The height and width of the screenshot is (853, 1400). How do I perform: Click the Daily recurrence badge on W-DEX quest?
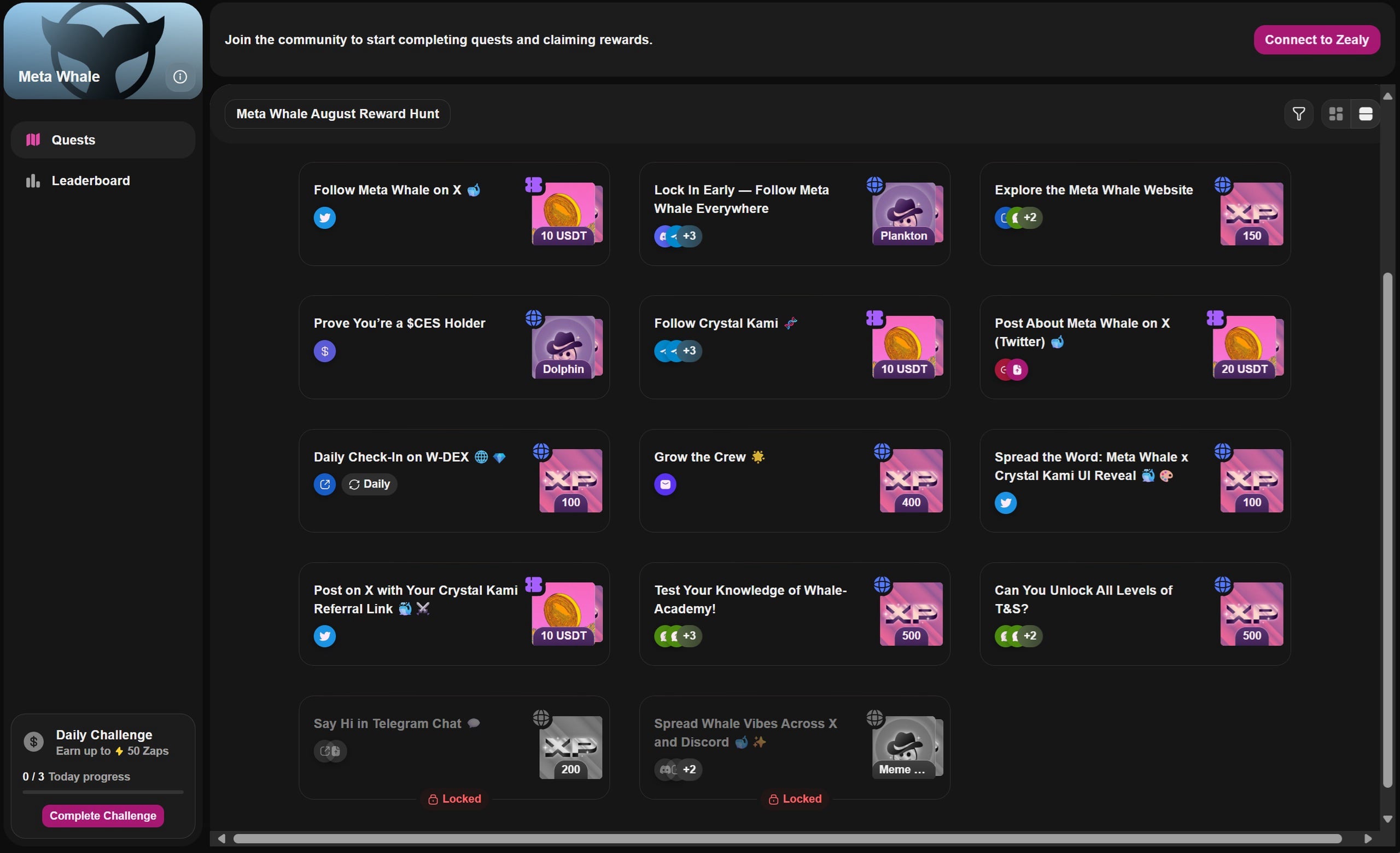(369, 484)
